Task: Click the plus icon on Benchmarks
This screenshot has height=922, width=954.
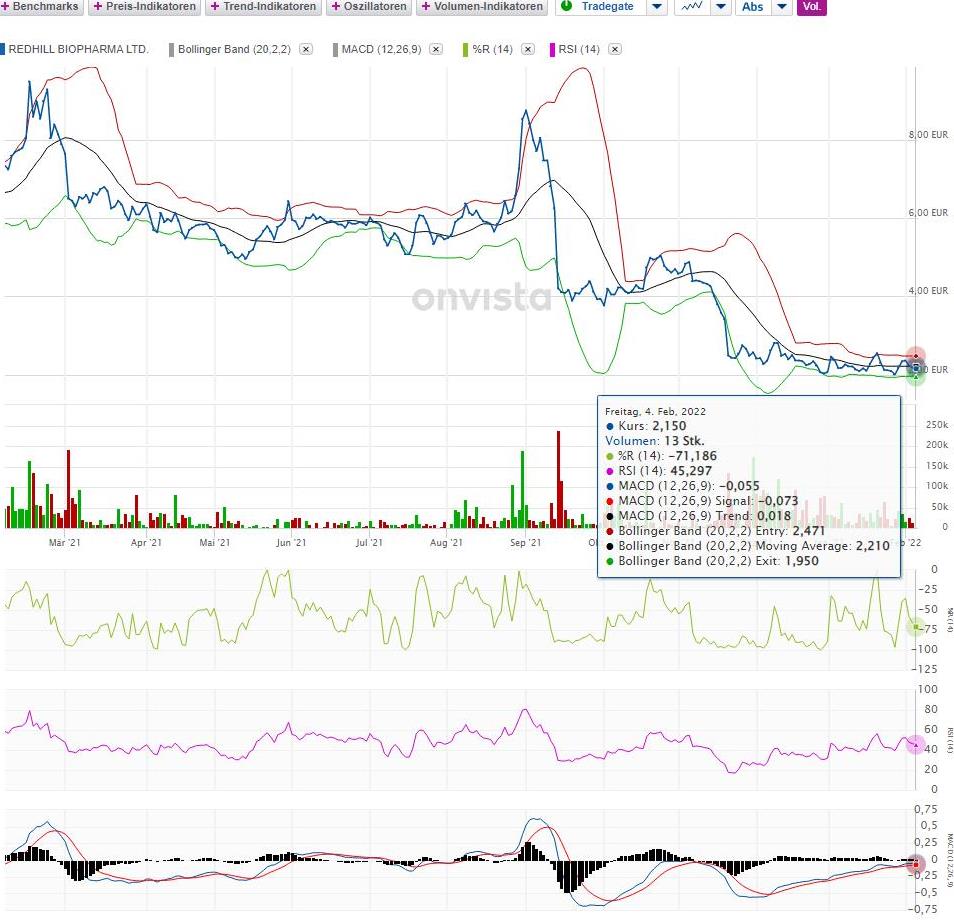Action: click(6, 7)
